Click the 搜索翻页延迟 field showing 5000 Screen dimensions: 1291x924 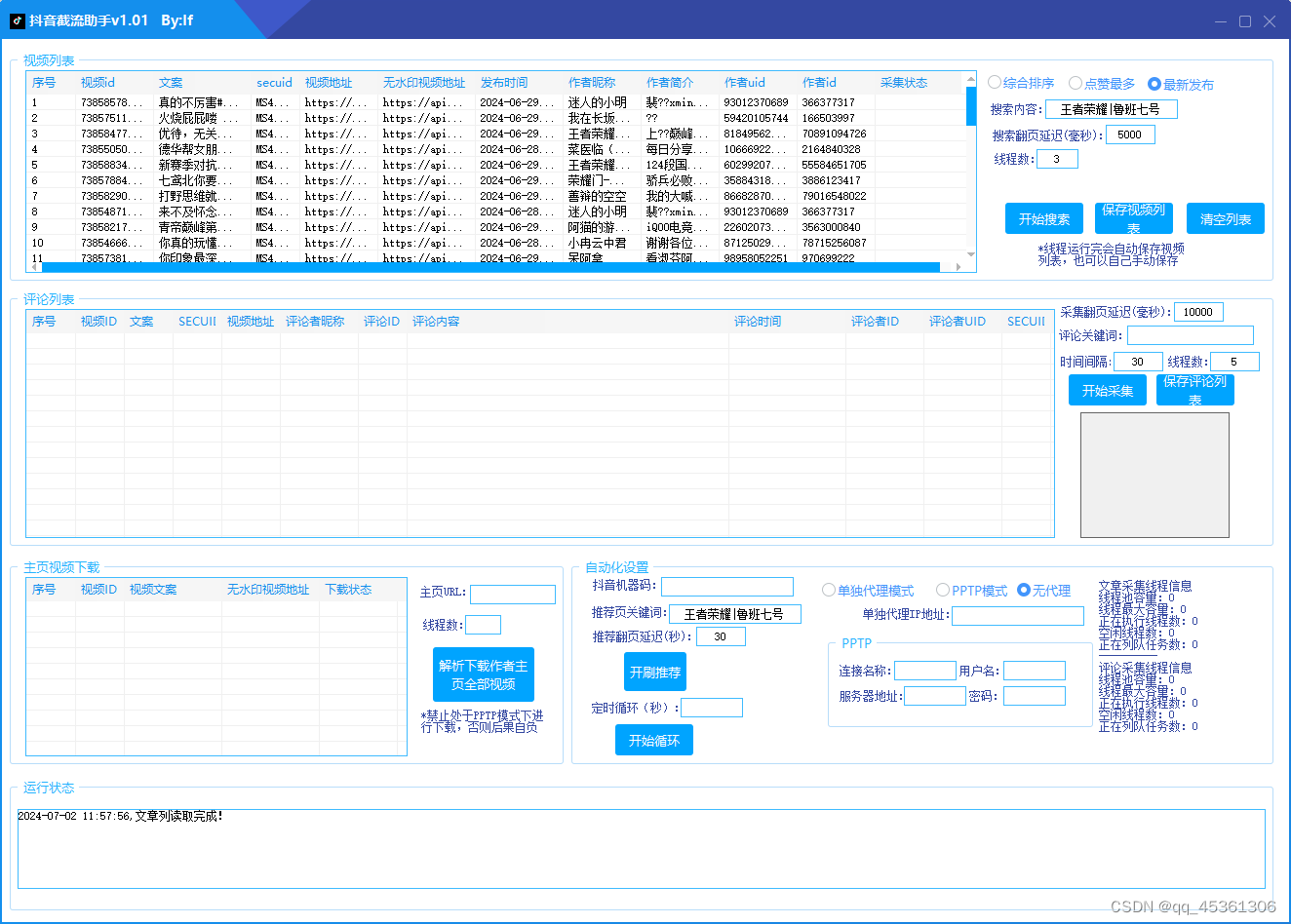pos(1130,135)
